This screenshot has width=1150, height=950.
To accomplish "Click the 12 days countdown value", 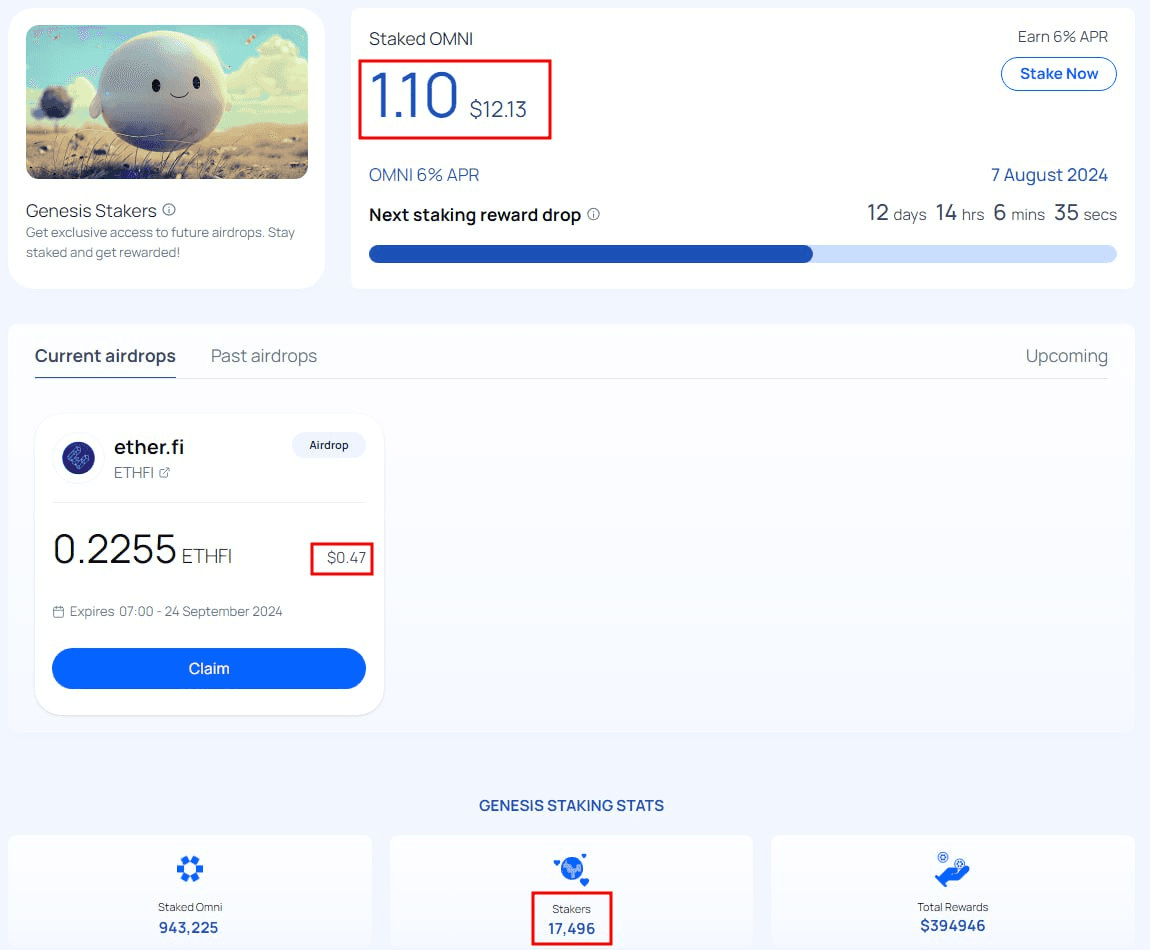I will 896,213.
